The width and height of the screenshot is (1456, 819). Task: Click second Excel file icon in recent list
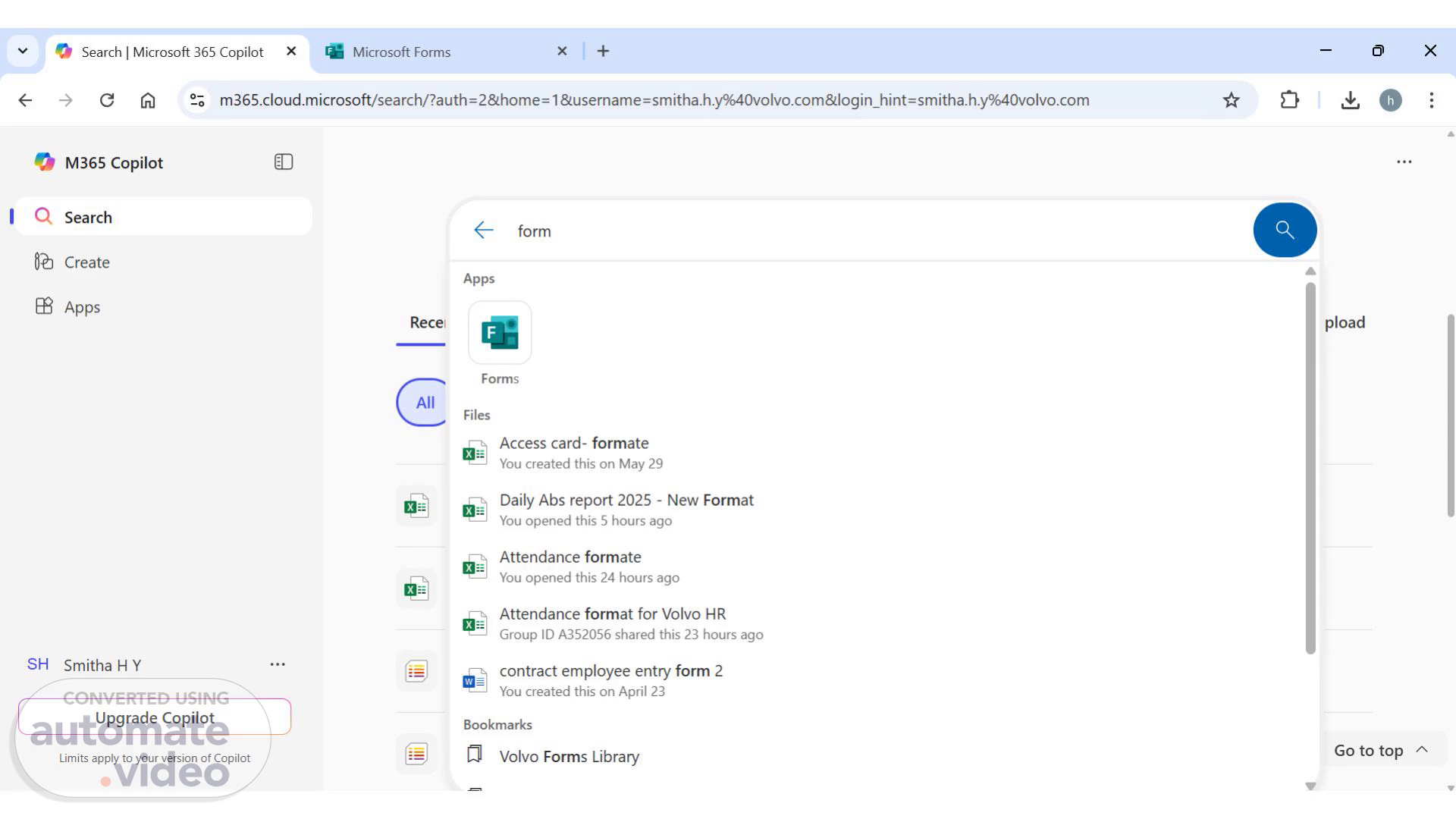tap(416, 588)
